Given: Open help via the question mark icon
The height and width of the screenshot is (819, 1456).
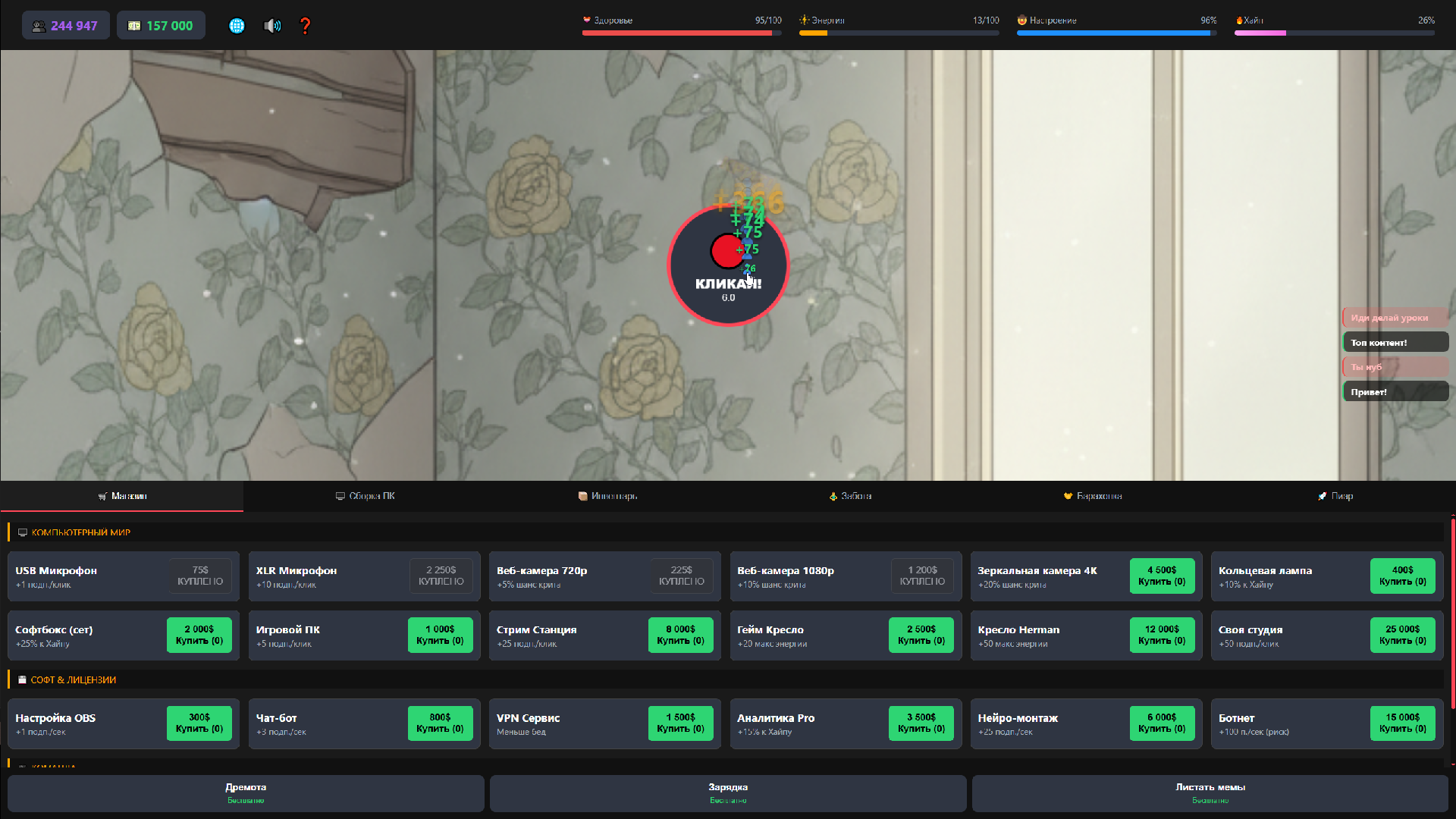Looking at the screenshot, I should [305, 25].
